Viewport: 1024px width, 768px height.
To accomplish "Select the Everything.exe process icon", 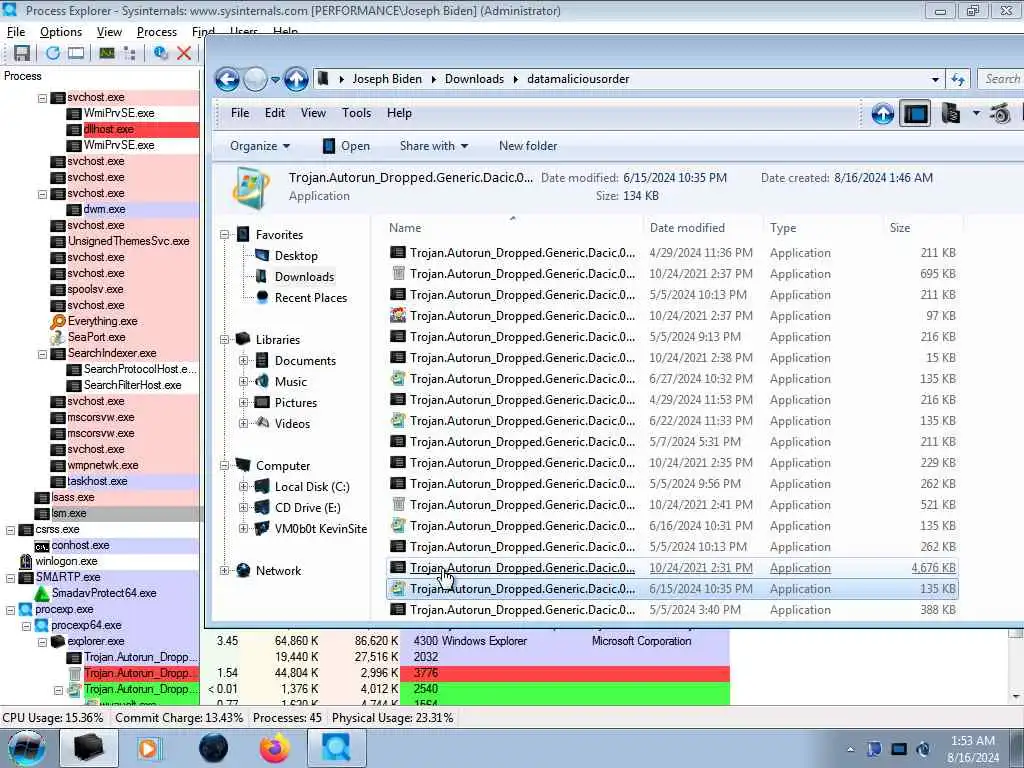I will click(58, 321).
